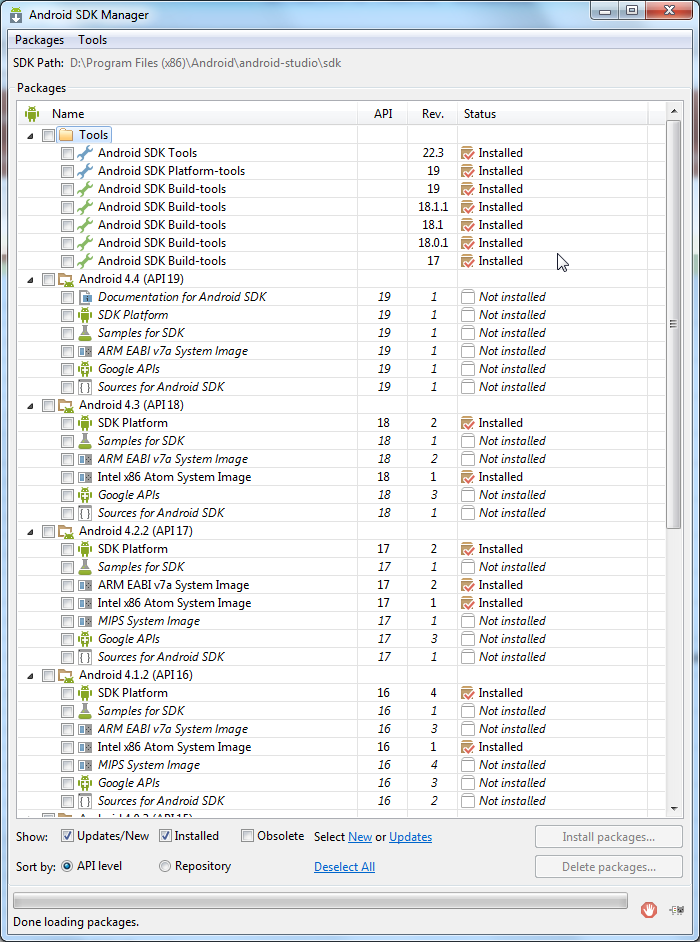Click the Google APIs icon for API 19
Image resolution: width=700 pixels, height=942 pixels.
click(x=85, y=369)
